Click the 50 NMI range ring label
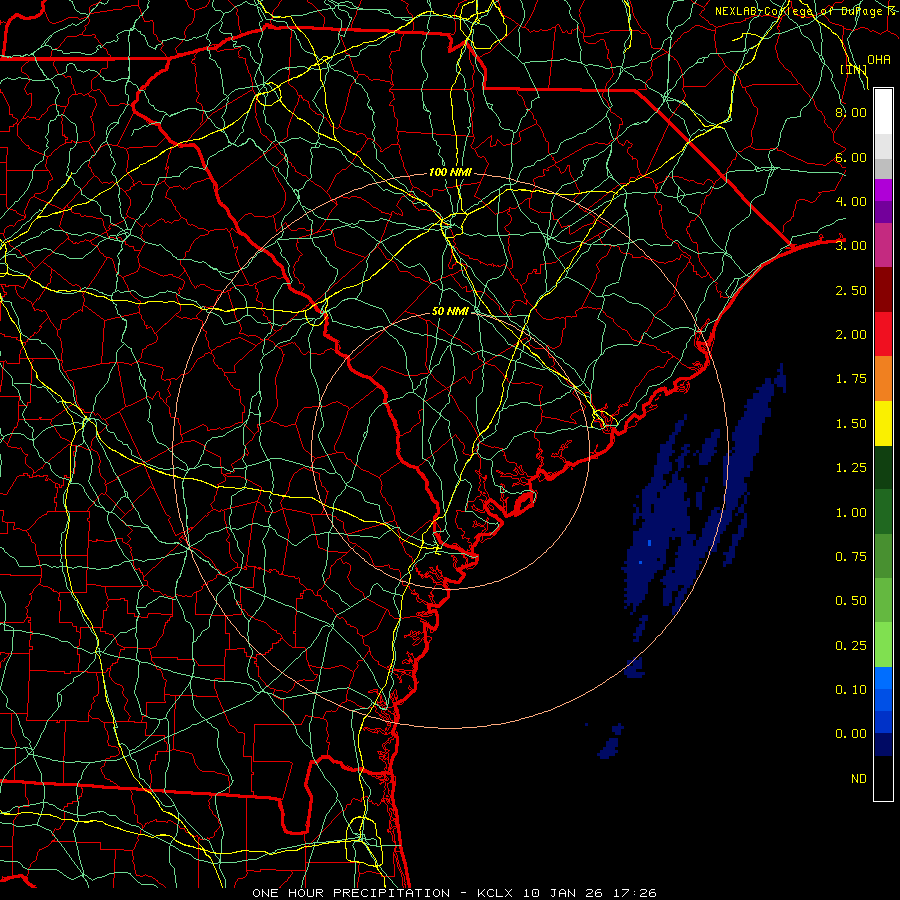Viewport: 900px width, 900px height. click(450, 311)
